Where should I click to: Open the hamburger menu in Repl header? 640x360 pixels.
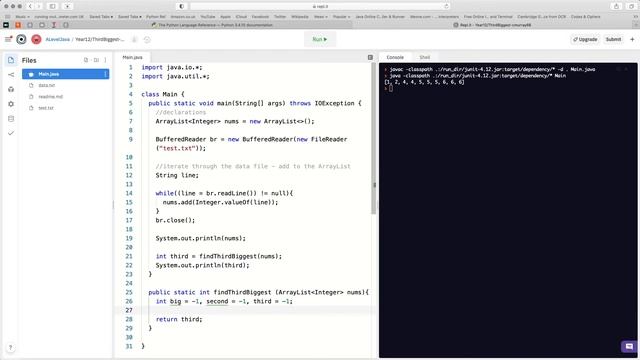pos(8,39)
